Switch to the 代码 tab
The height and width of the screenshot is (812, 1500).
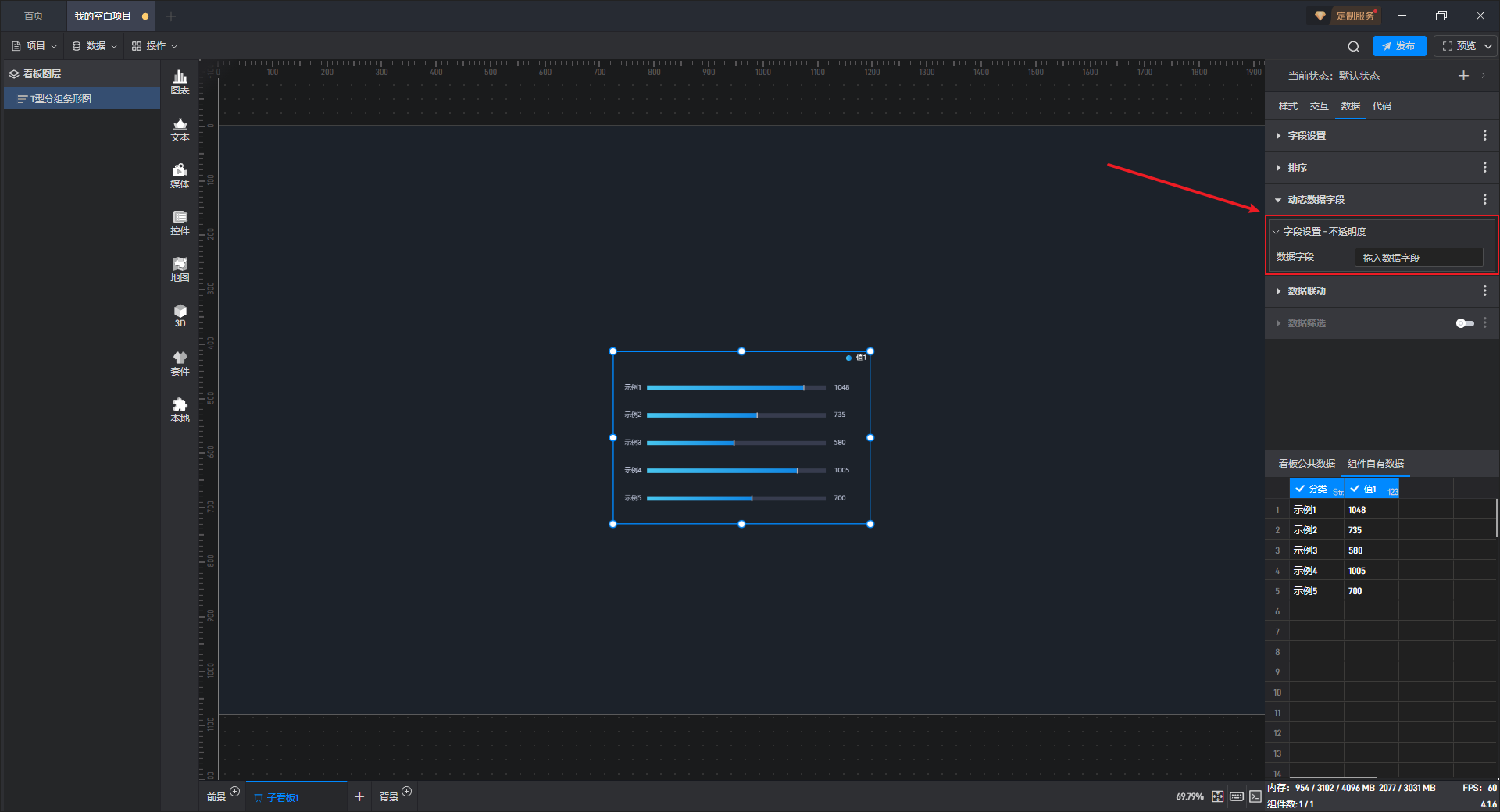1381,106
